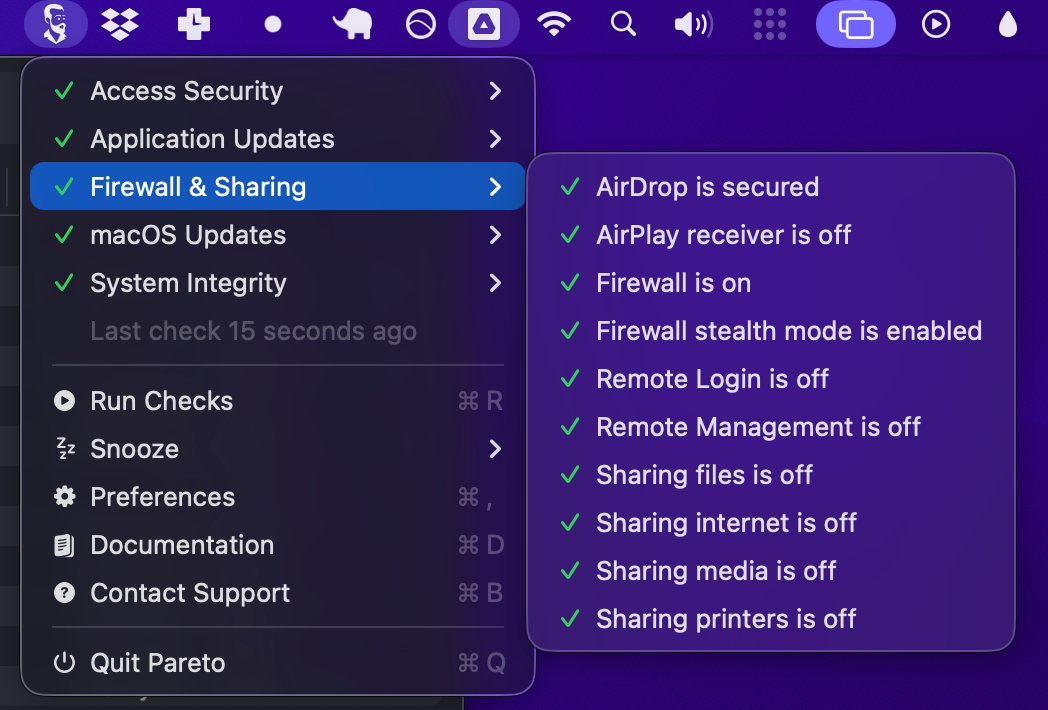The image size is (1048, 710).
Task: Open the Wi-Fi status menu
Action: [x=554, y=25]
